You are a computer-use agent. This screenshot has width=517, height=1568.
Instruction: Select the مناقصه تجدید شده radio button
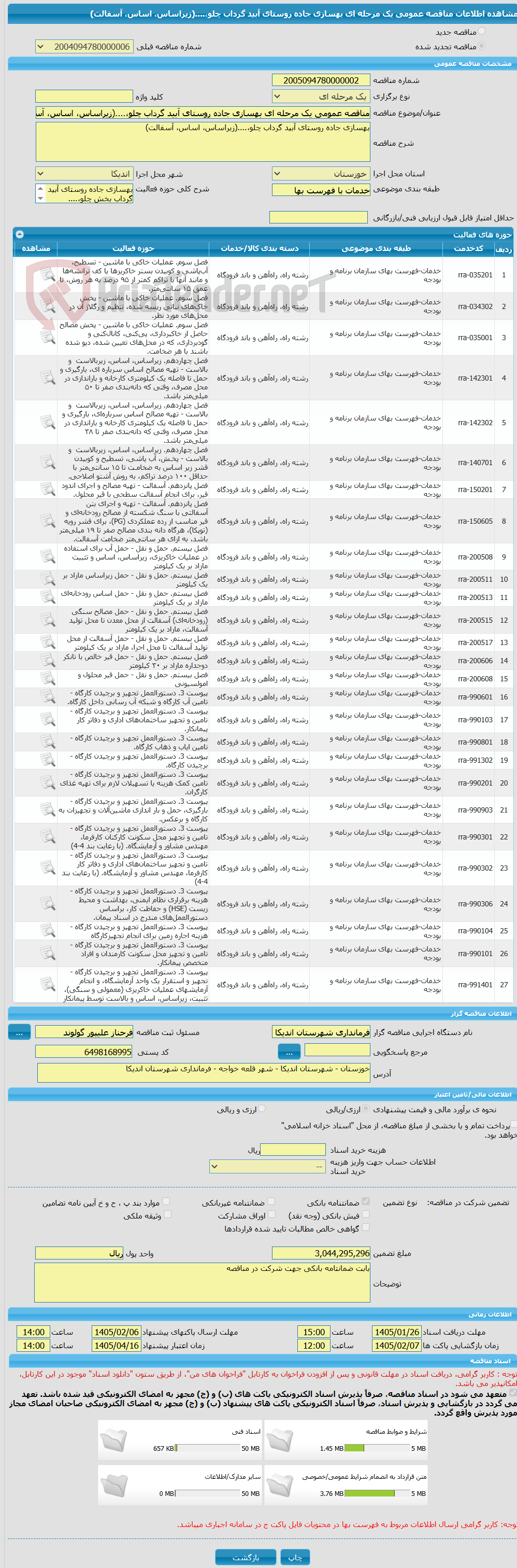point(482,46)
